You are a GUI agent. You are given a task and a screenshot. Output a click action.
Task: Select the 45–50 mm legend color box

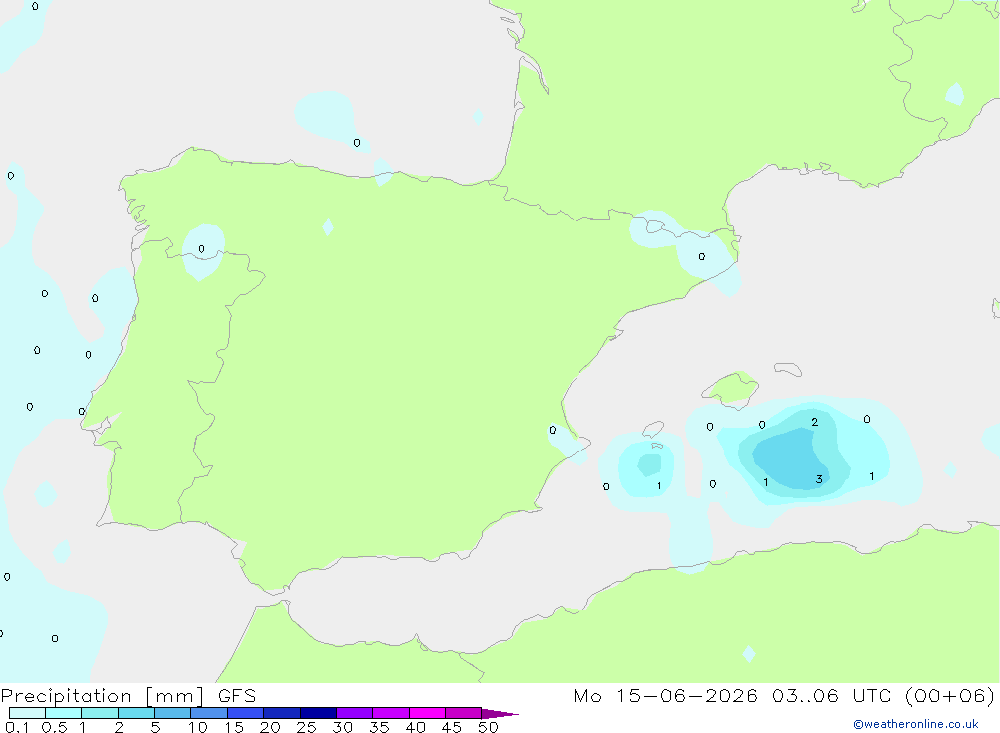click(464, 713)
